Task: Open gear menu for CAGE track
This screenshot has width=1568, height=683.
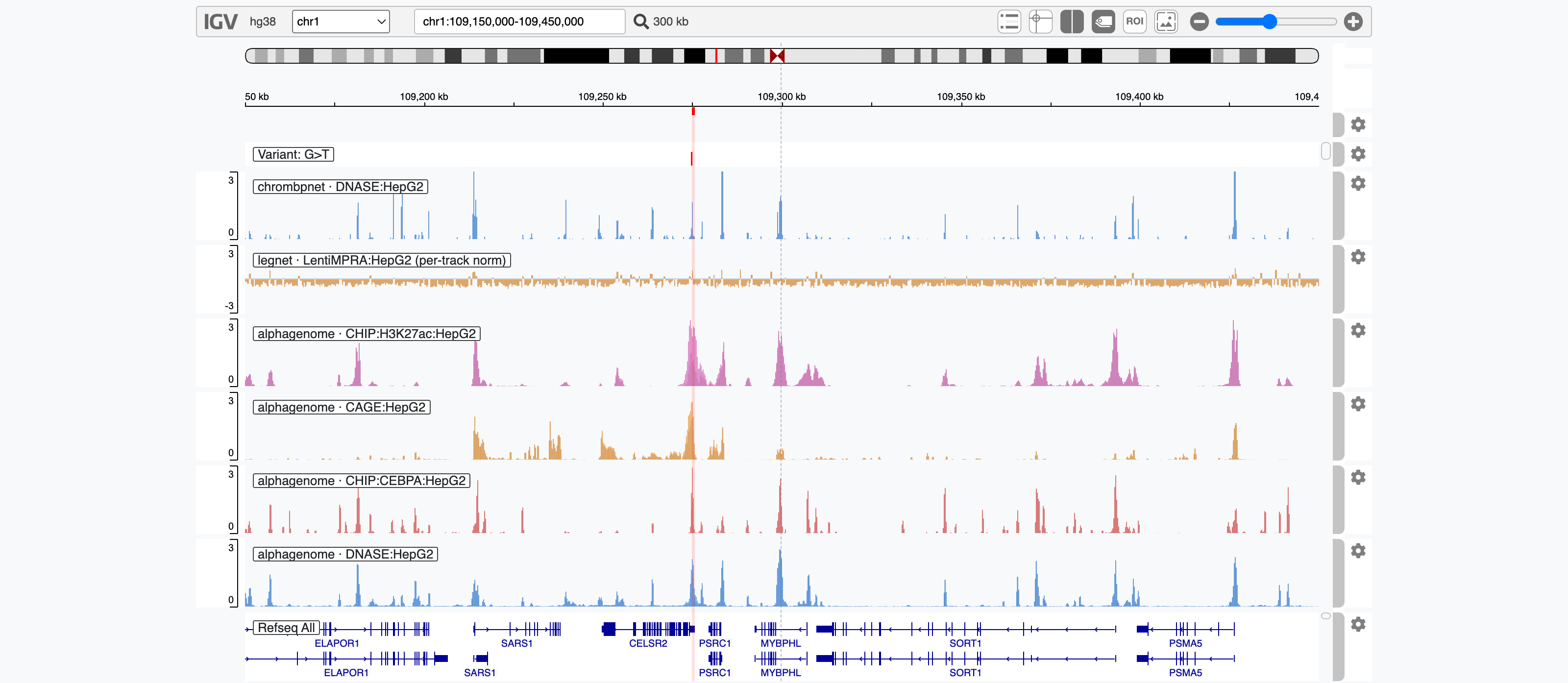Action: [1358, 403]
